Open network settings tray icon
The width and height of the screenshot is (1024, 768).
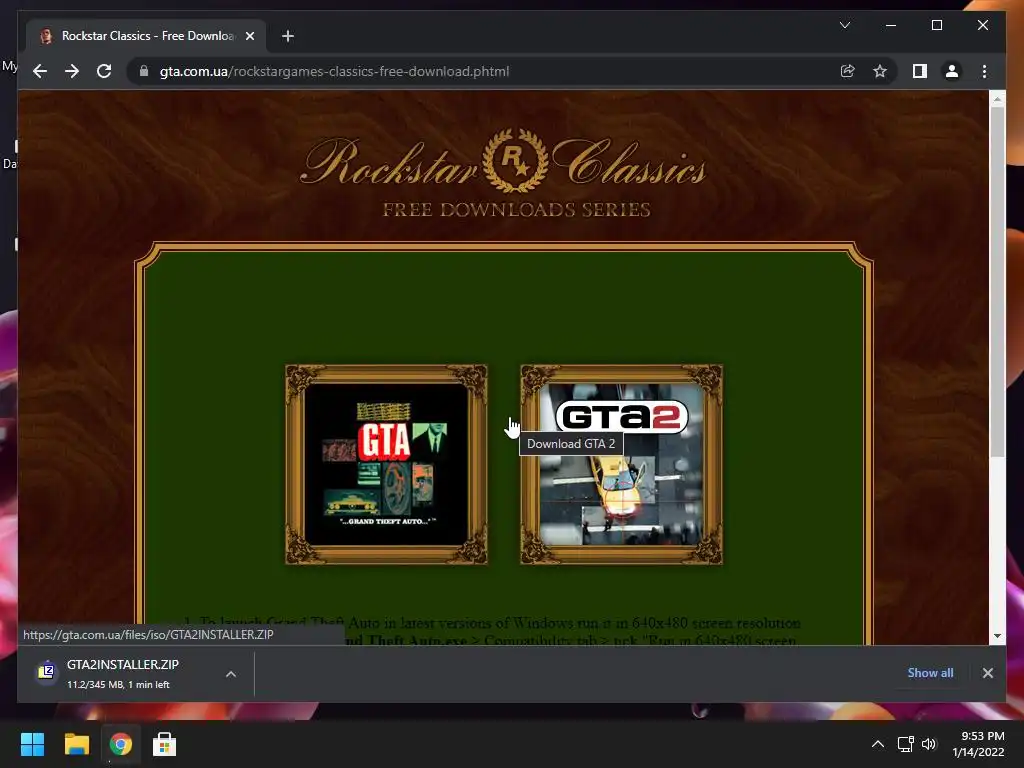coord(905,744)
